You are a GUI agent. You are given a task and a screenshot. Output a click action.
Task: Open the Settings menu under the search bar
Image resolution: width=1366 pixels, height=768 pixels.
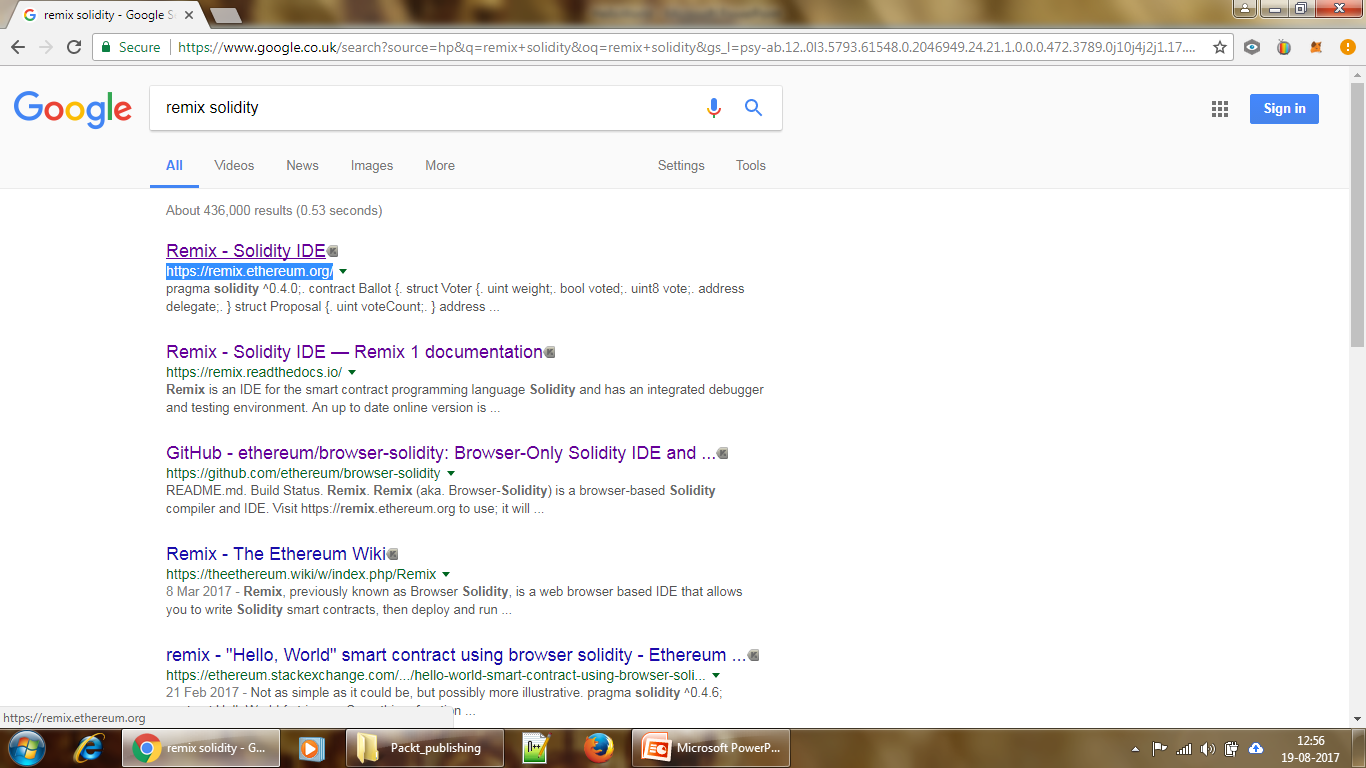(x=681, y=166)
